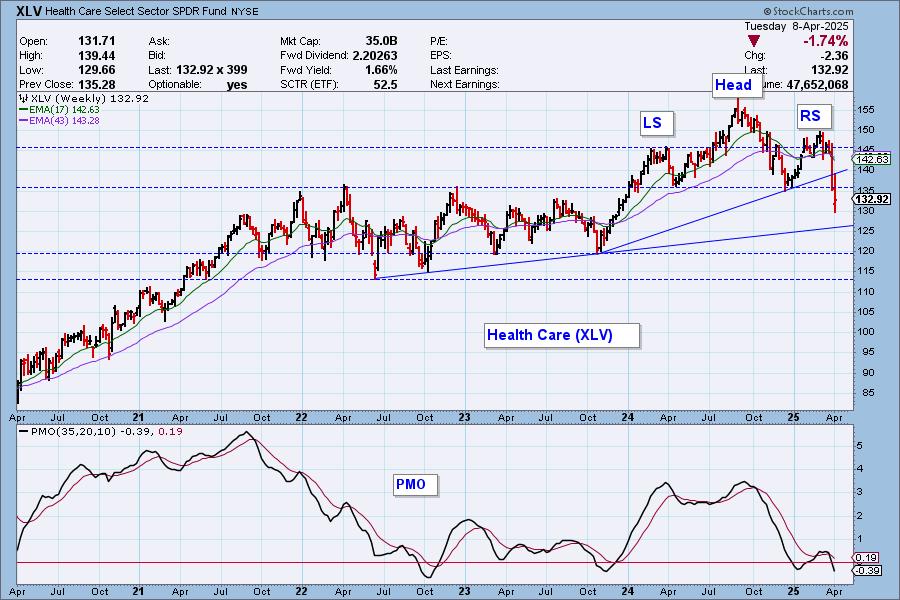Click 'Health Care Select Sector SPDR Fund' name

[135, 11]
